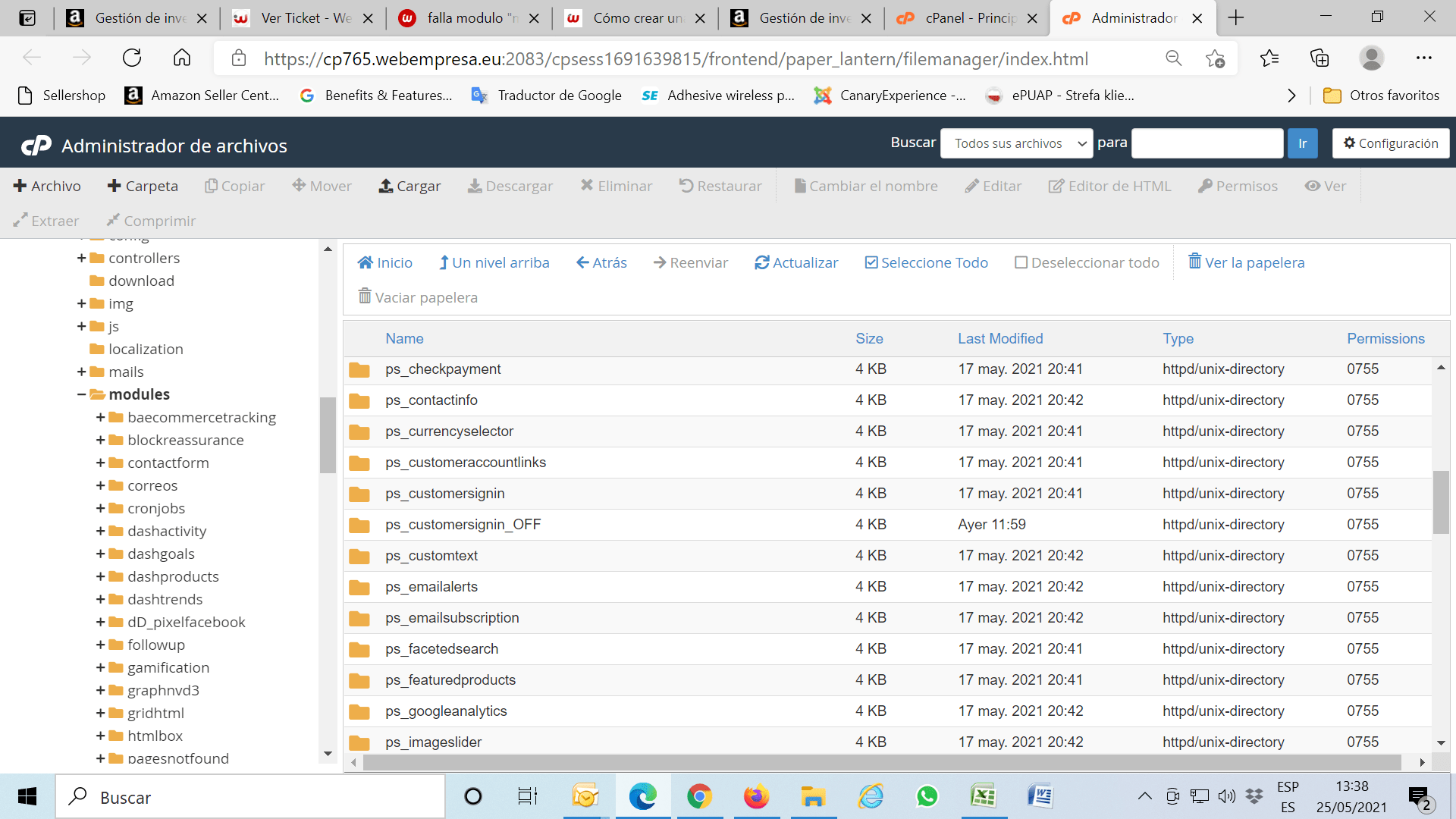Click Vaciar papelera
Viewport: 1456px width, 819px height.
[x=418, y=297]
